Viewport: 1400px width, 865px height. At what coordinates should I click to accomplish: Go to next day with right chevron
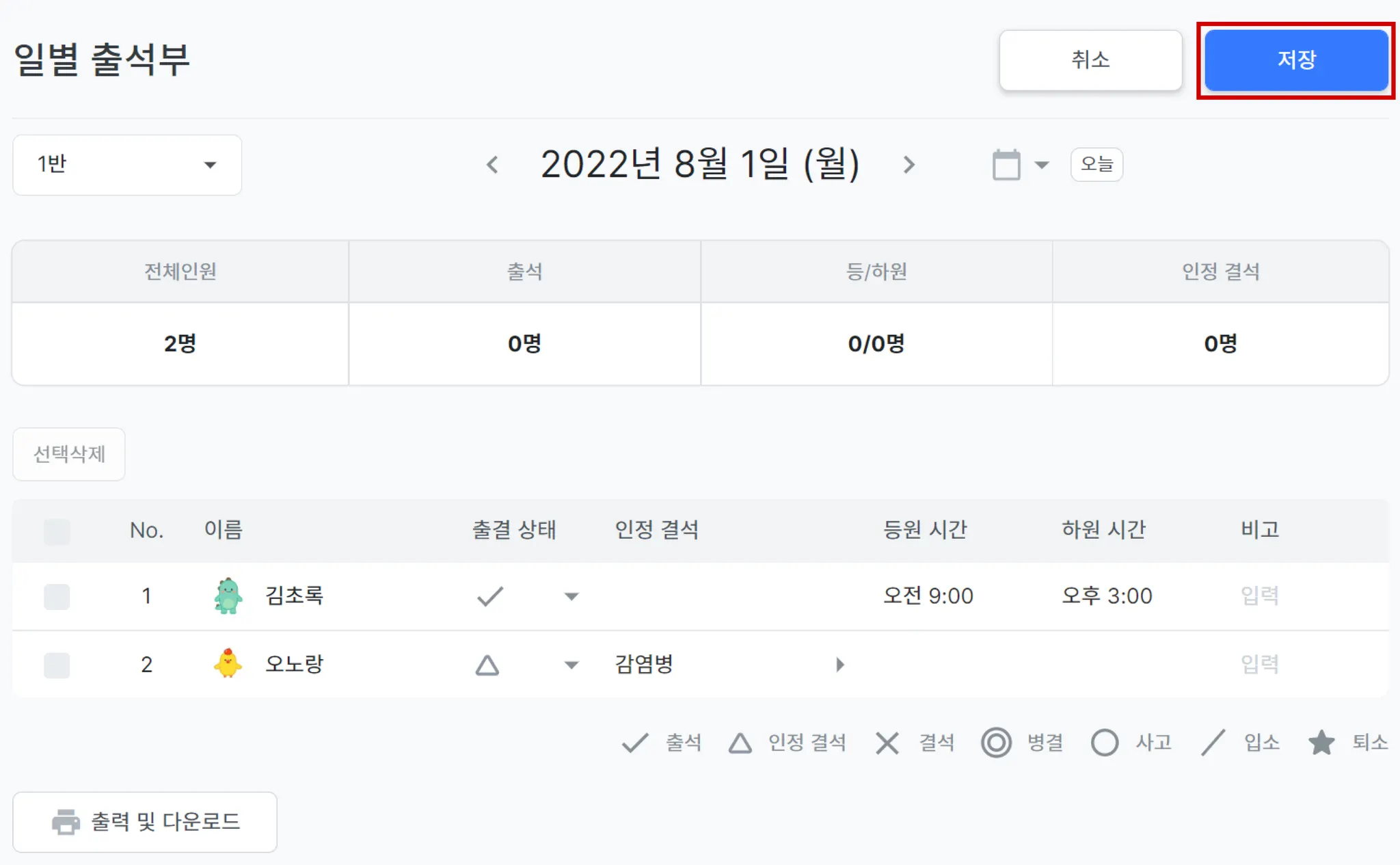coord(908,165)
